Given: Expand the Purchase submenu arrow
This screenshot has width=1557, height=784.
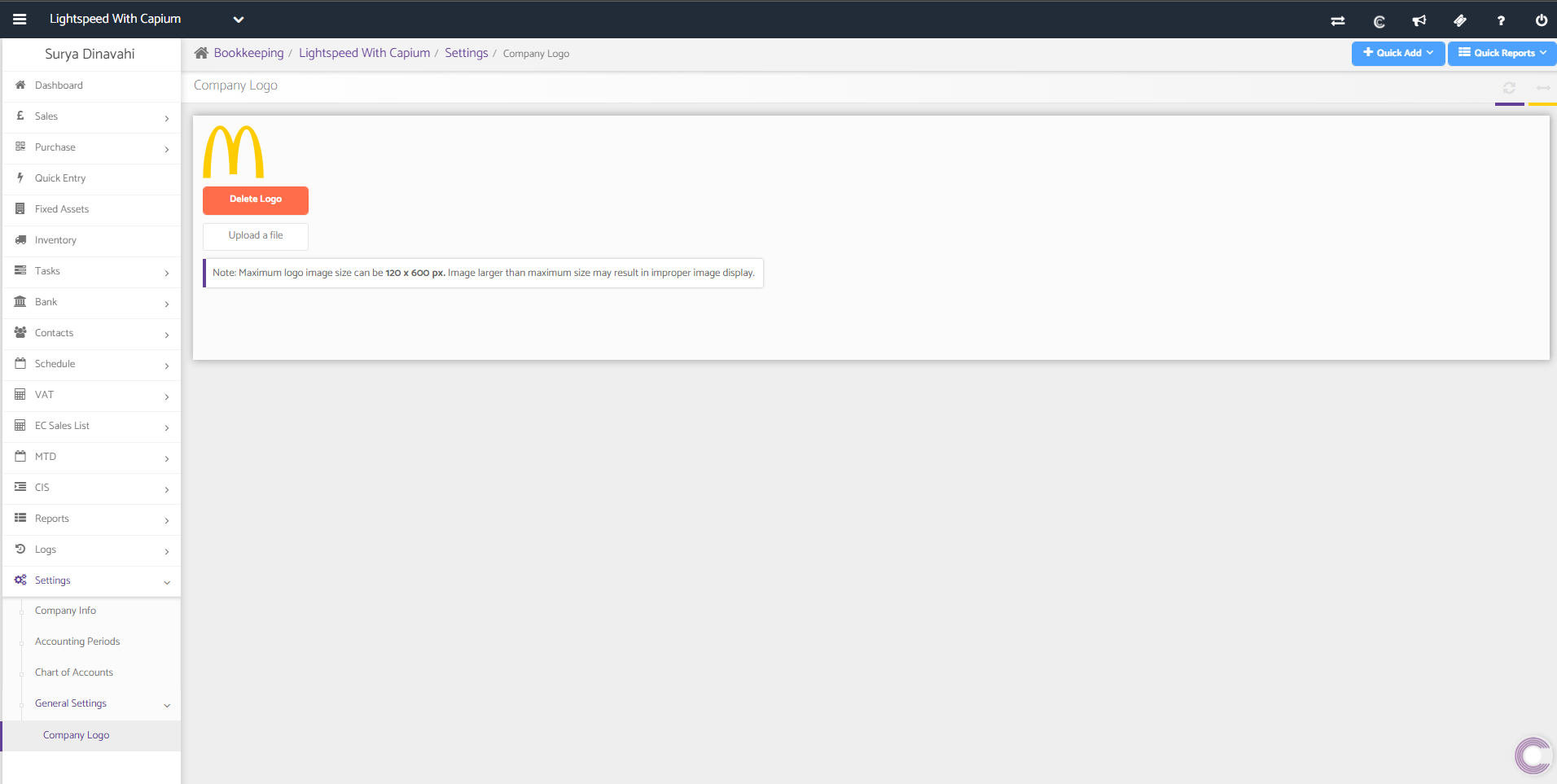Looking at the screenshot, I should [167, 149].
